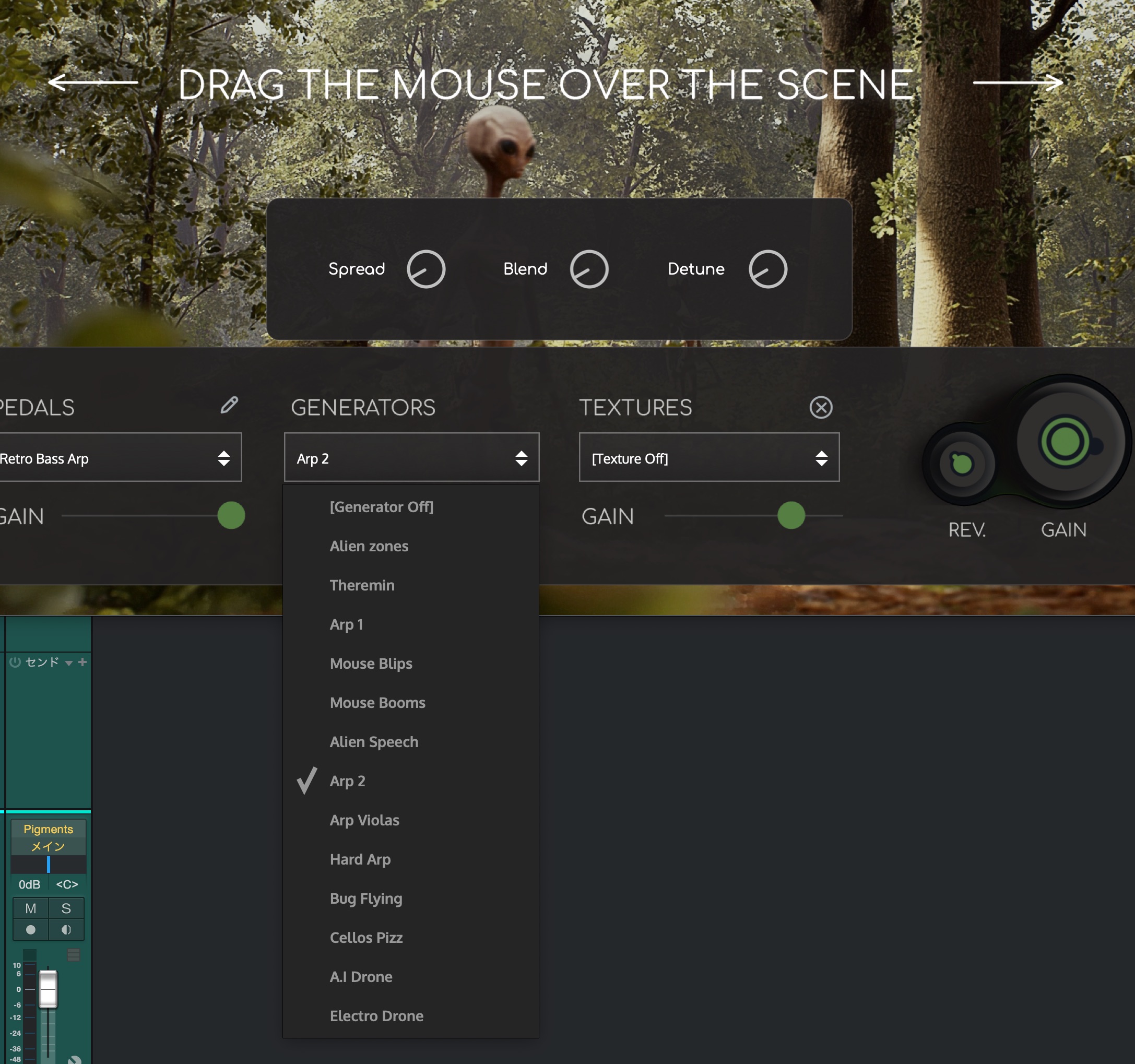Arm record on Pigments channel
1135x1064 pixels.
point(31,930)
